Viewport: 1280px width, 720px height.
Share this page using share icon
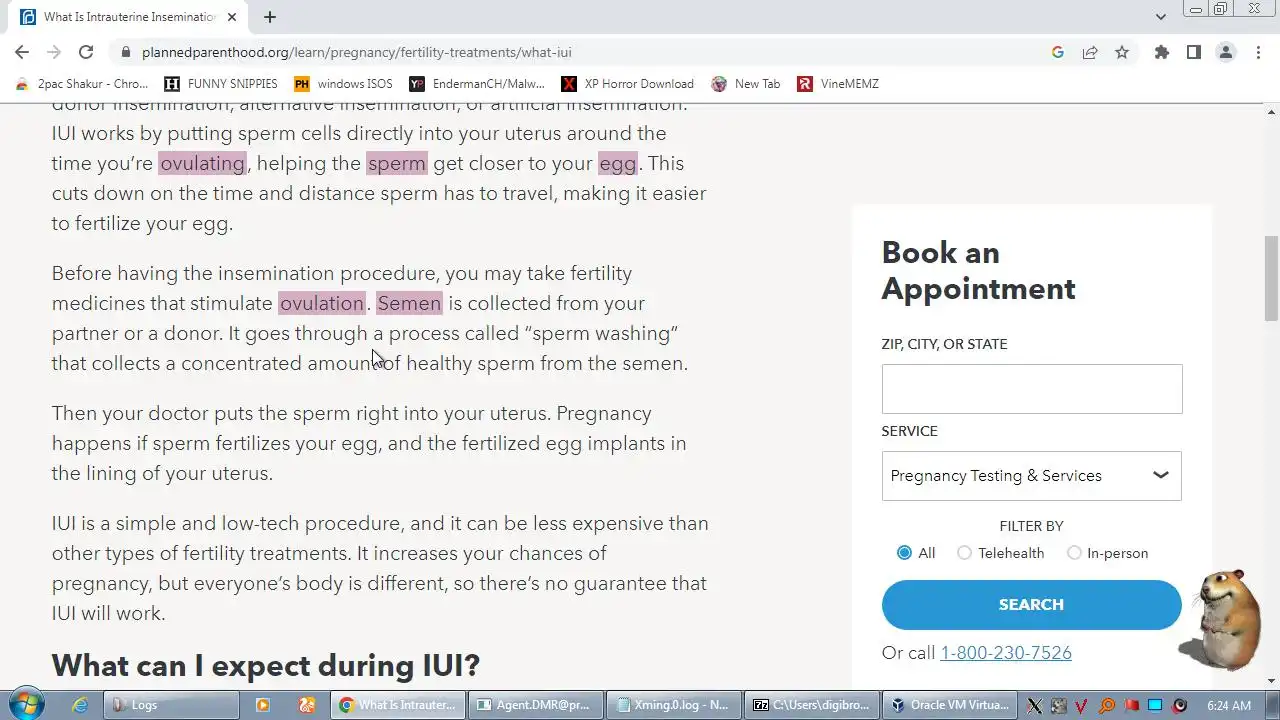coord(1090,52)
